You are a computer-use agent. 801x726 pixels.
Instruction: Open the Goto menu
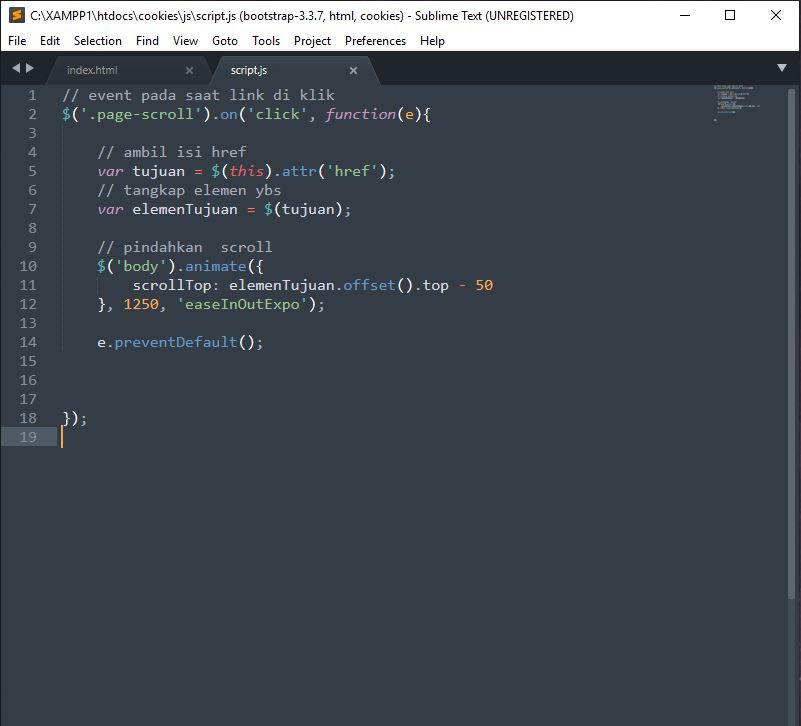coord(225,41)
